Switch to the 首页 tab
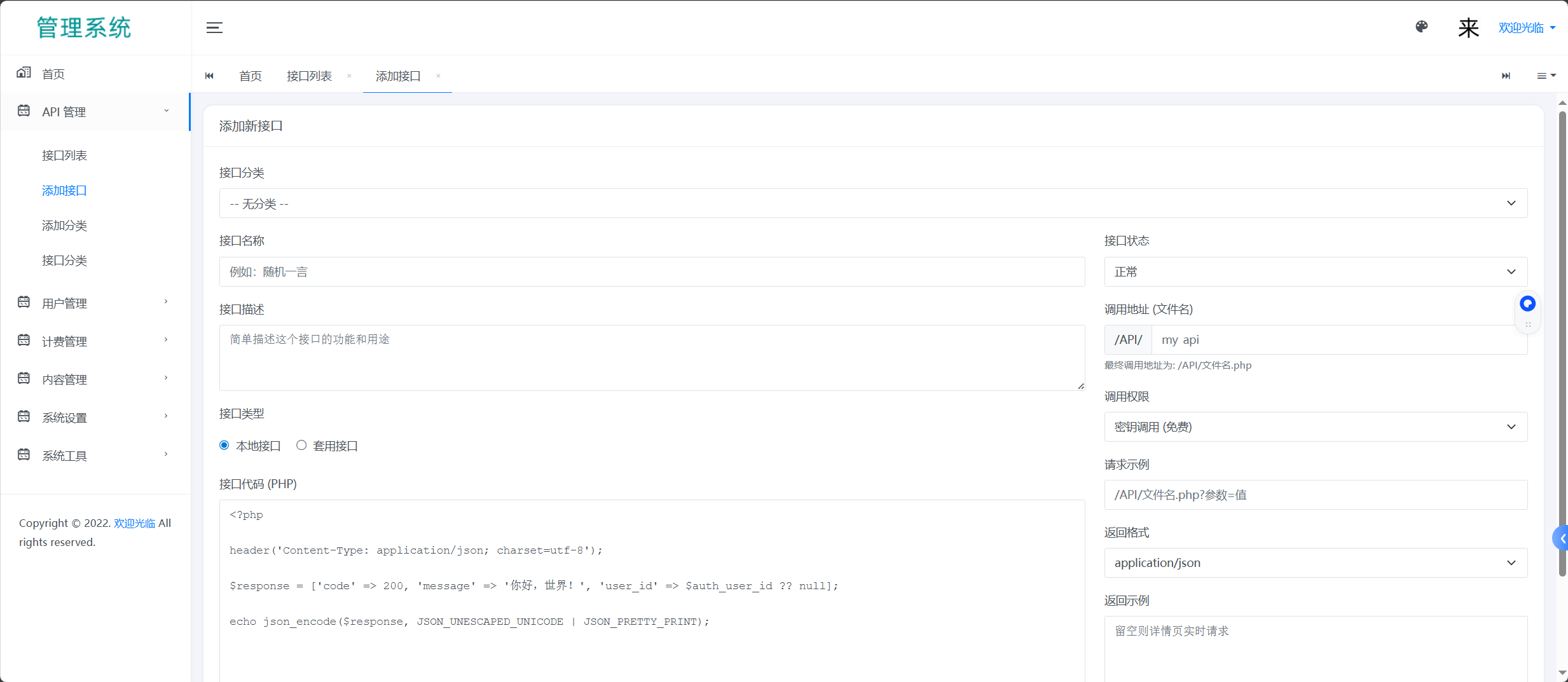Image resolution: width=1568 pixels, height=682 pixels. [251, 76]
